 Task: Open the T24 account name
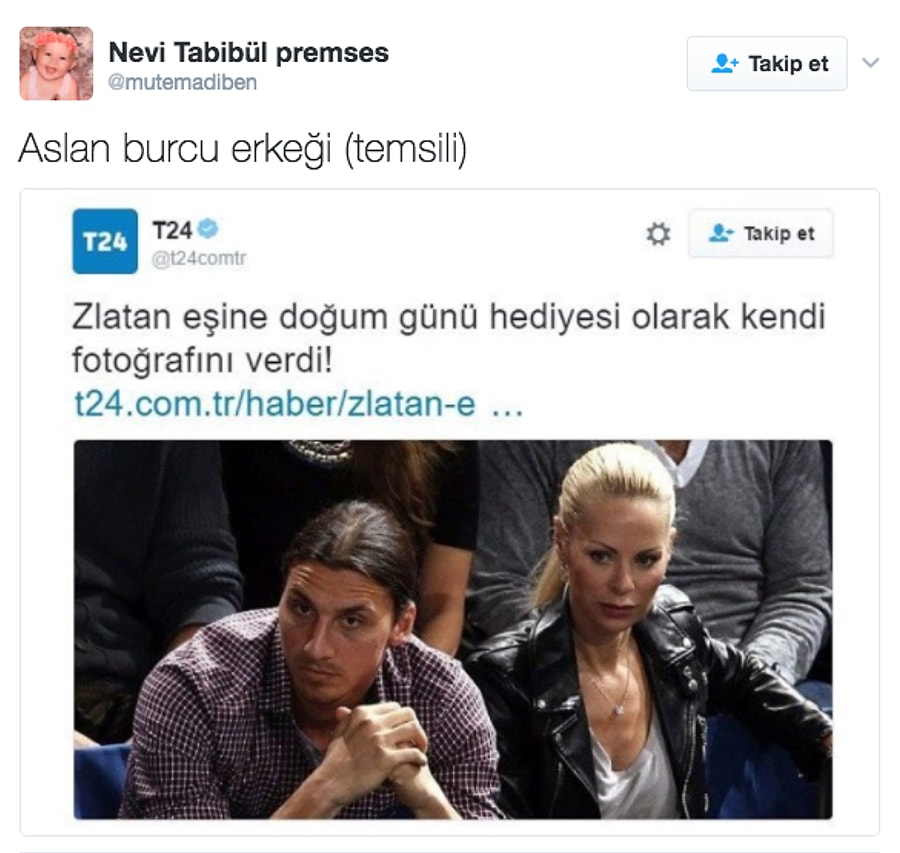tap(172, 231)
